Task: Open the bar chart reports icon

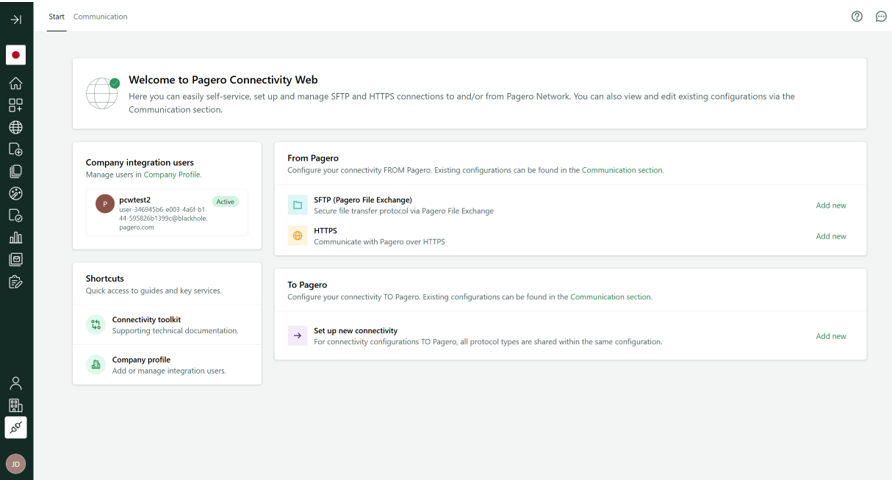Action: (16, 238)
